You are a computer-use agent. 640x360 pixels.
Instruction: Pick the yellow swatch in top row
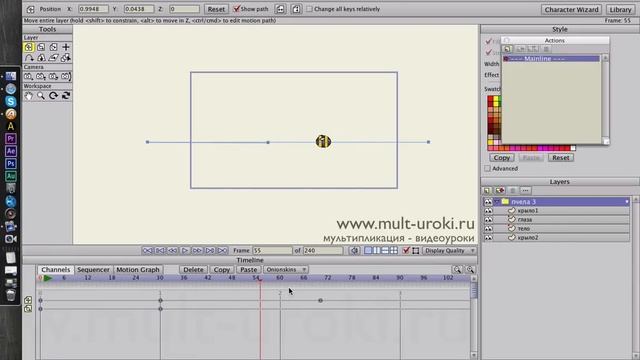coord(496,99)
